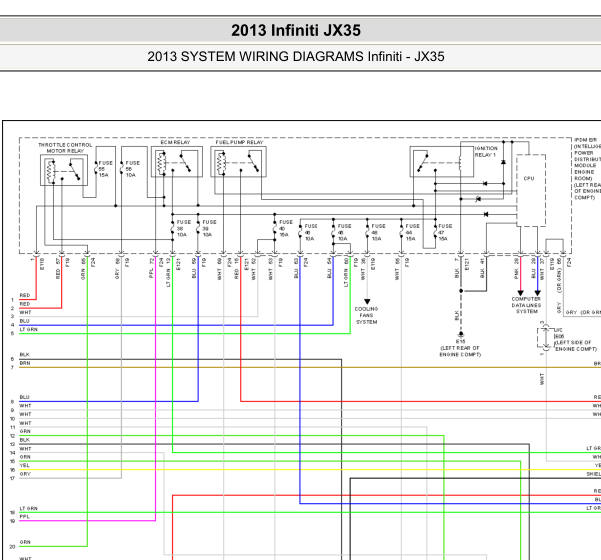601x560 pixels.
Task: Select the 'ECM RELAY' label
Action: click(175, 142)
